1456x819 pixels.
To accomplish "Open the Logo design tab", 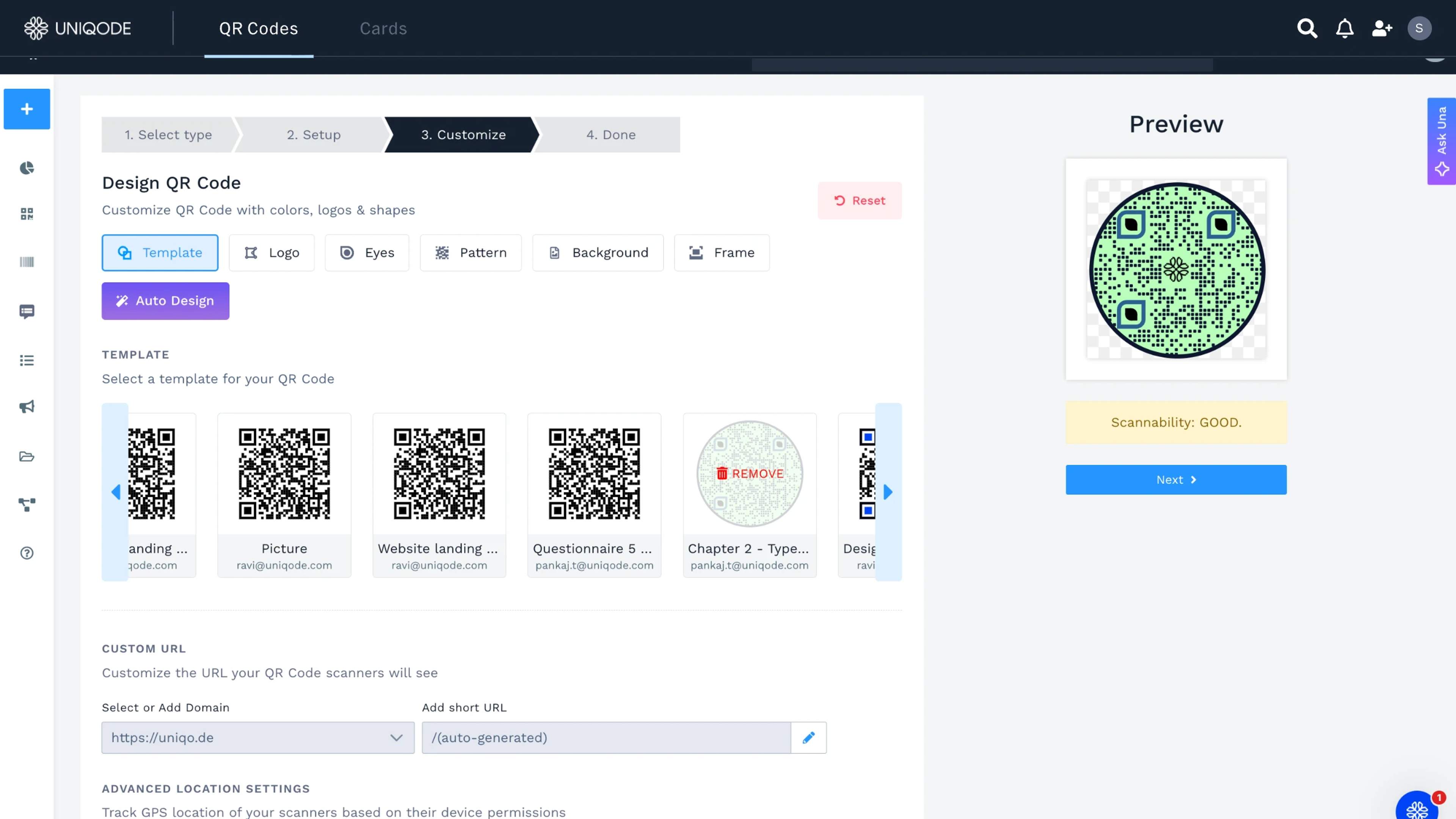I will [x=272, y=253].
